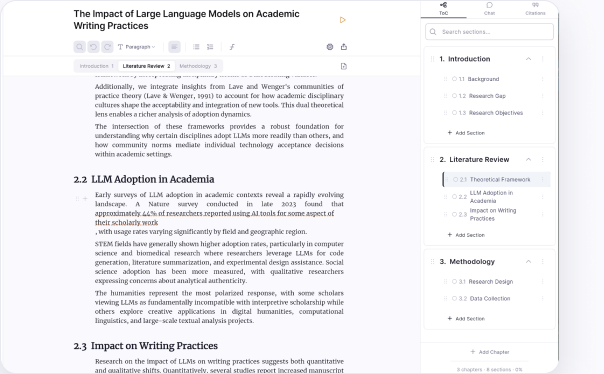Undo the last edit

(93, 47)
